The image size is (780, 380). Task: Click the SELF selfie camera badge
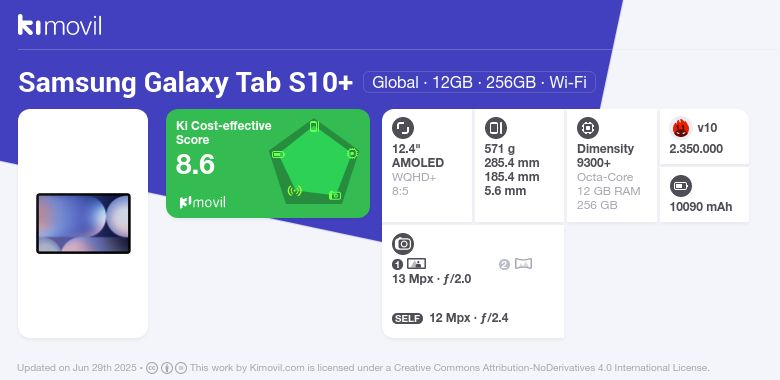tap(407, 318)
